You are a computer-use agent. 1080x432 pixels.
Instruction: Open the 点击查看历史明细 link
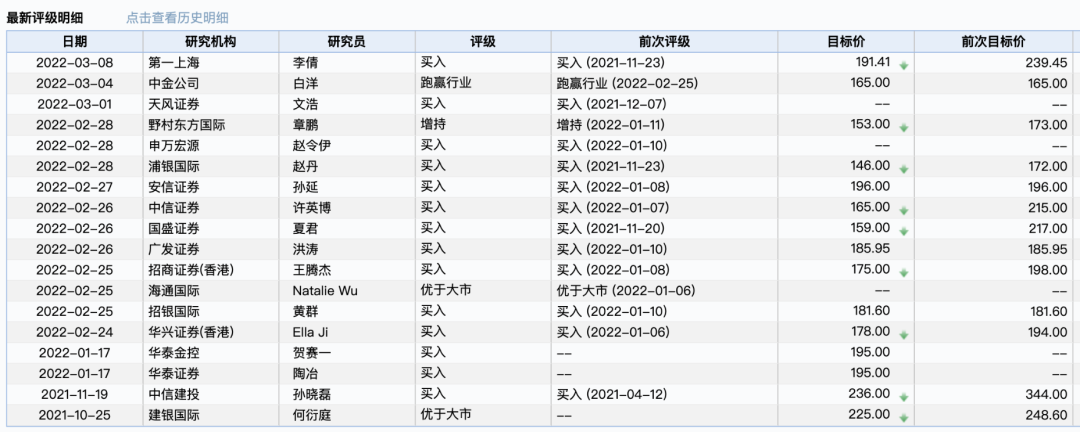coord(177,18)
